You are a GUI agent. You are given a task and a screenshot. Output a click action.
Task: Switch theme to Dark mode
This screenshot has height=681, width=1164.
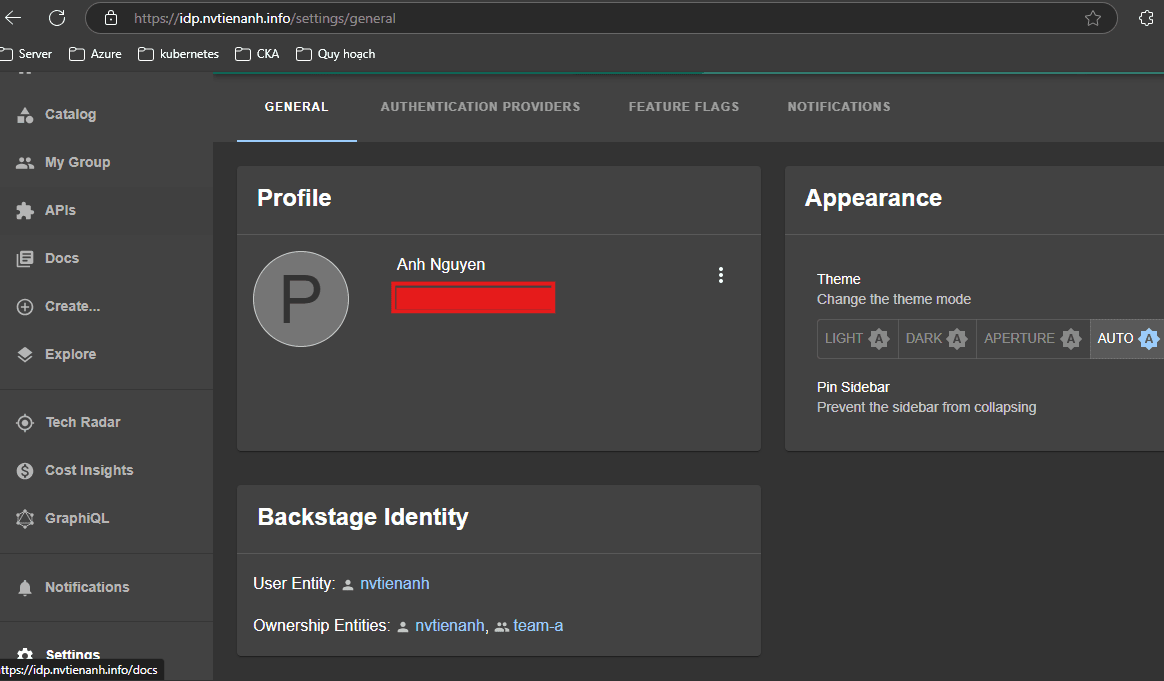tap(937, 339)
